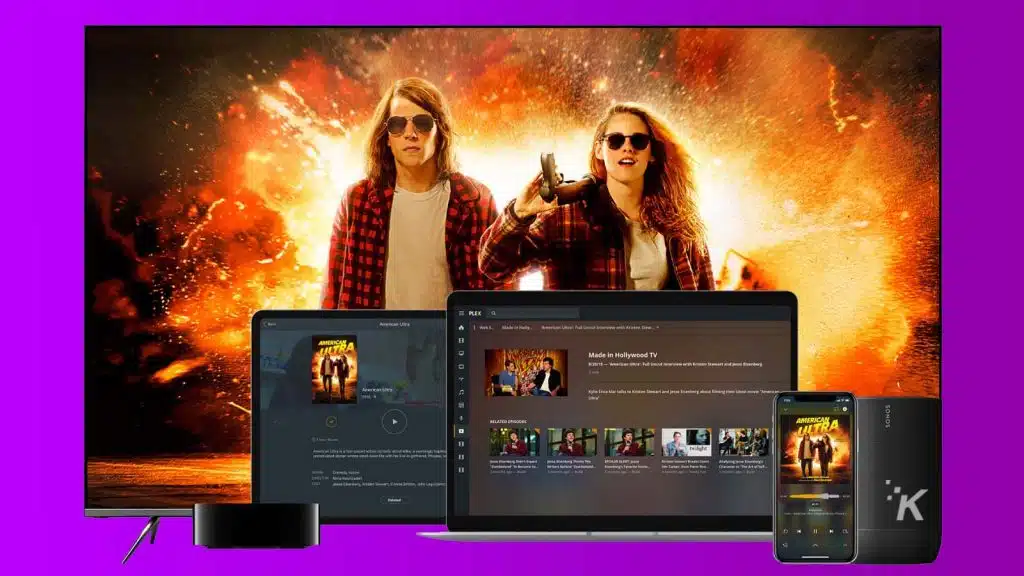Open the main interview episode thumbnail
1024x576 pixels.
point(526,372)
